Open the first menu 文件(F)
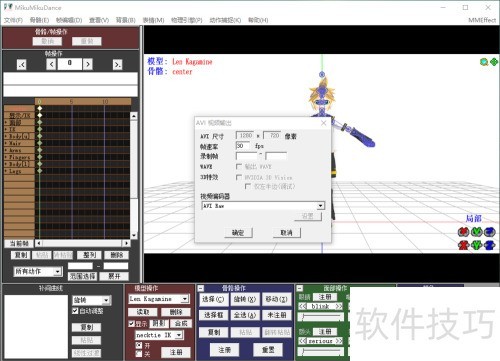Viewport: 500px width, 361px height. click(x=13, y=20)
